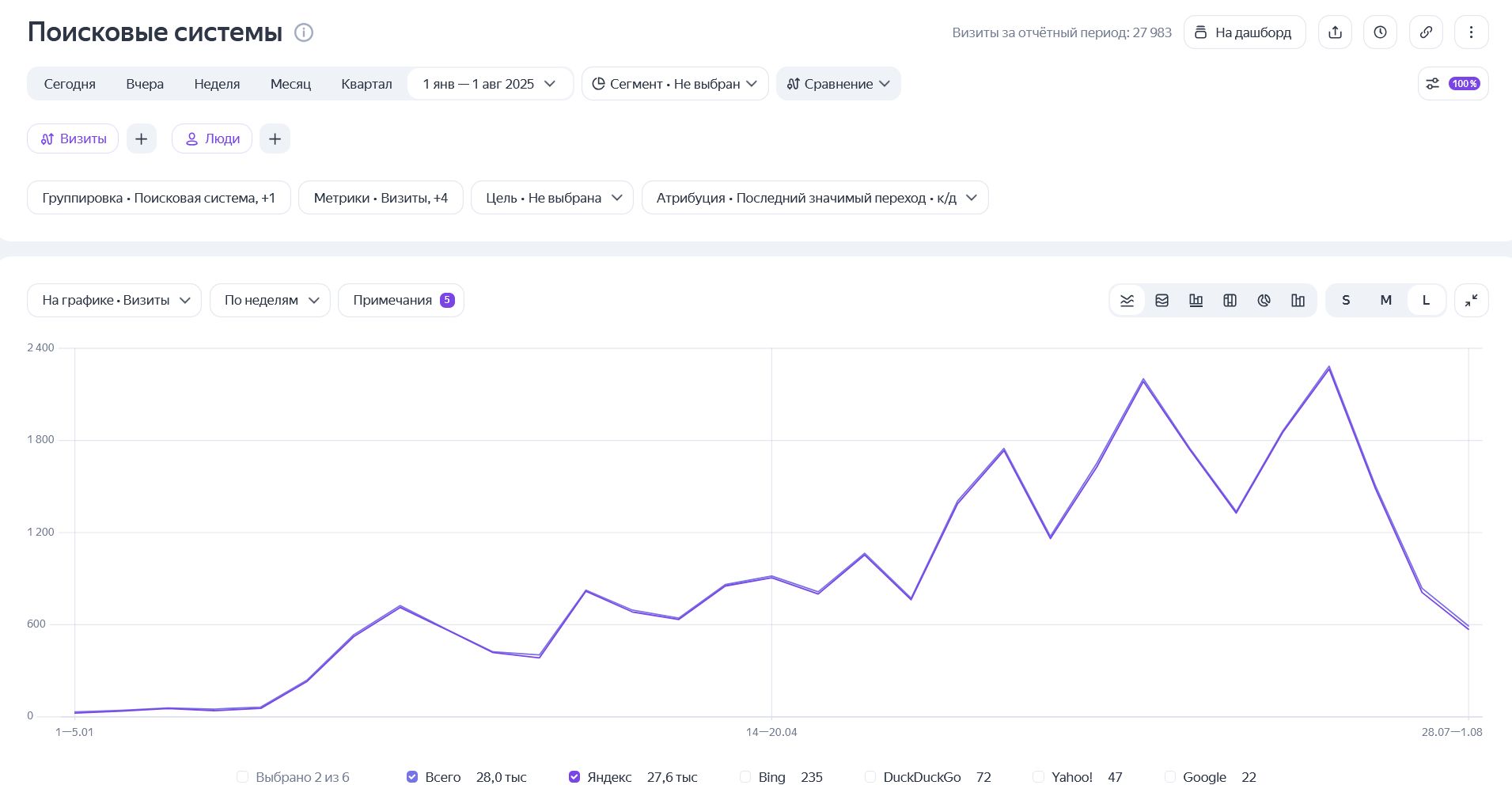Viewport: 1512px width, 804px height.
Task: Set chart size to M
Action: click(x=1385, y=301)
